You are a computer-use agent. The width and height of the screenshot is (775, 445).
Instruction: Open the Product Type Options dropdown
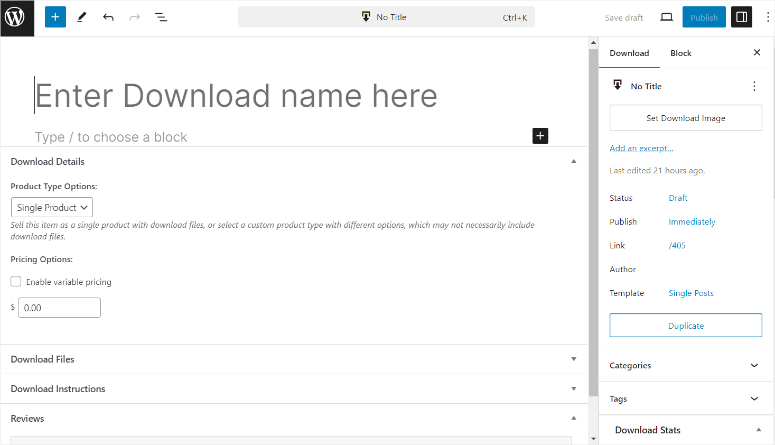[52, 207]
